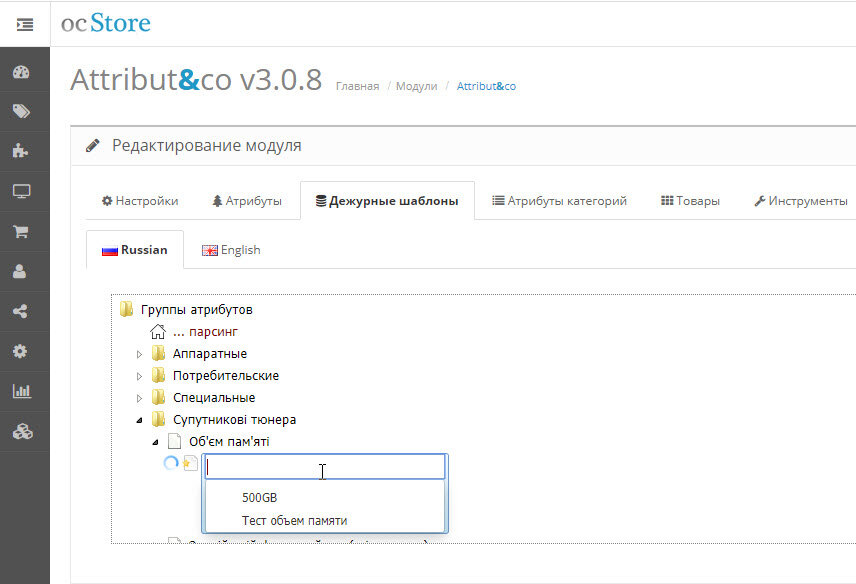Select the Супутникові тюнера tree item
856x584 pixels.
235,420
